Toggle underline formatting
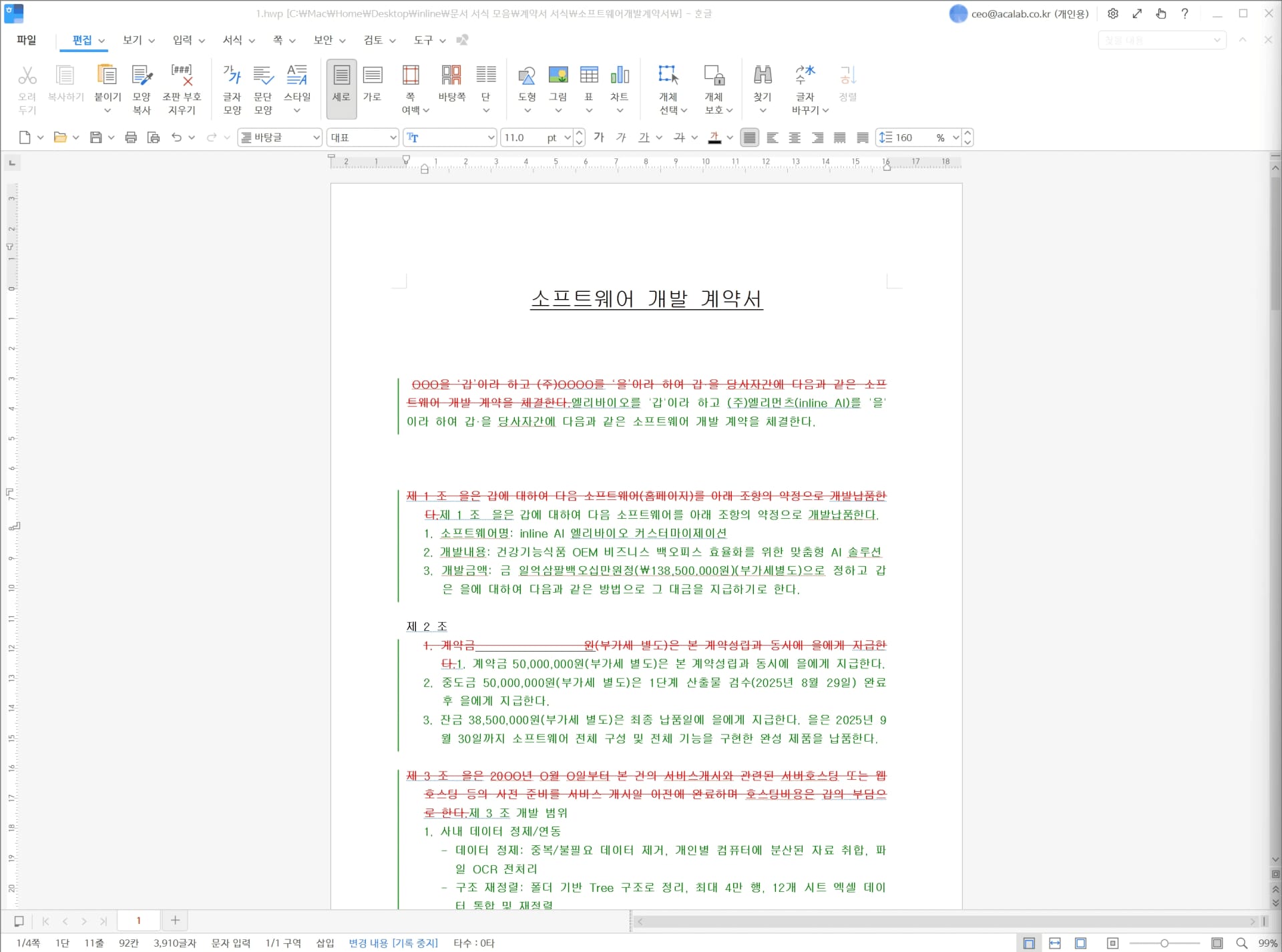1282x952 pixels. pos(645,138)
